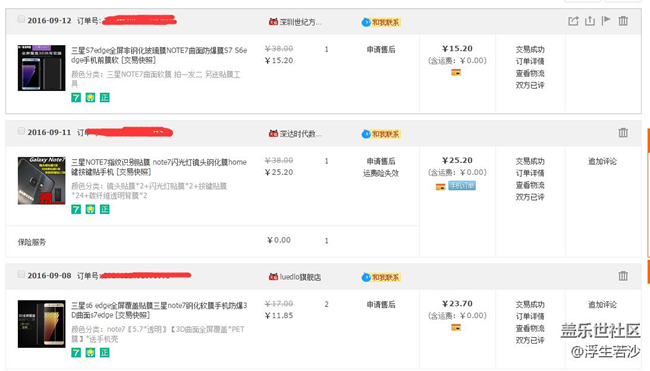Viewport: 650px width, 371px height.
Task: Click 和我联系 chat icon for 深圳世纪方 shop
Action: (381, 22)
